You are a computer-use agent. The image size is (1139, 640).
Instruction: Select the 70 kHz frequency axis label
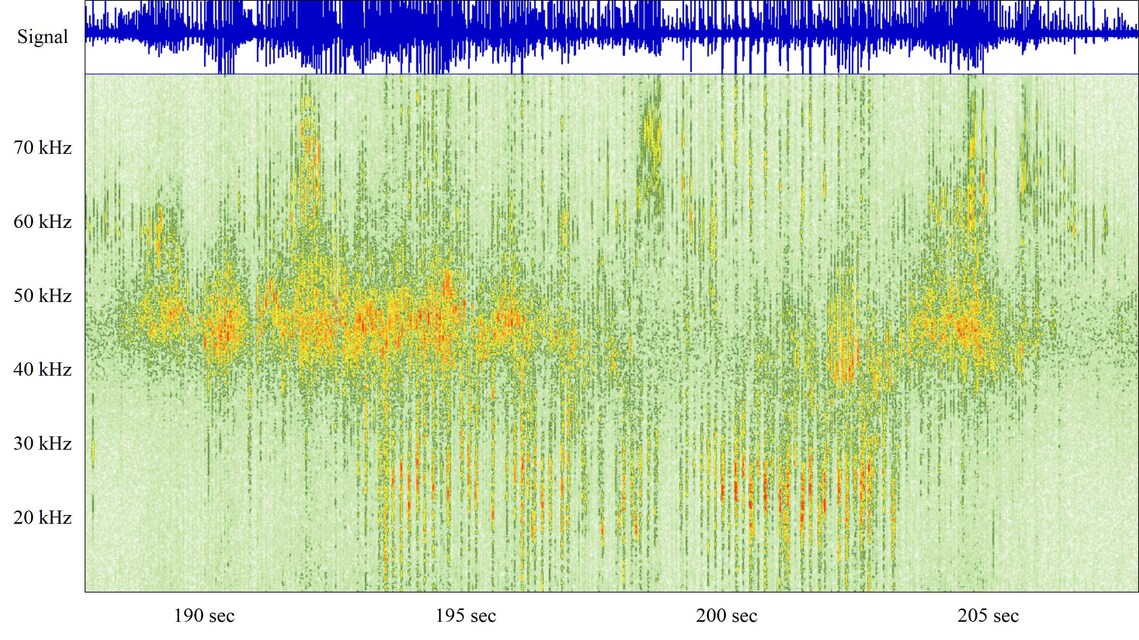43,148
